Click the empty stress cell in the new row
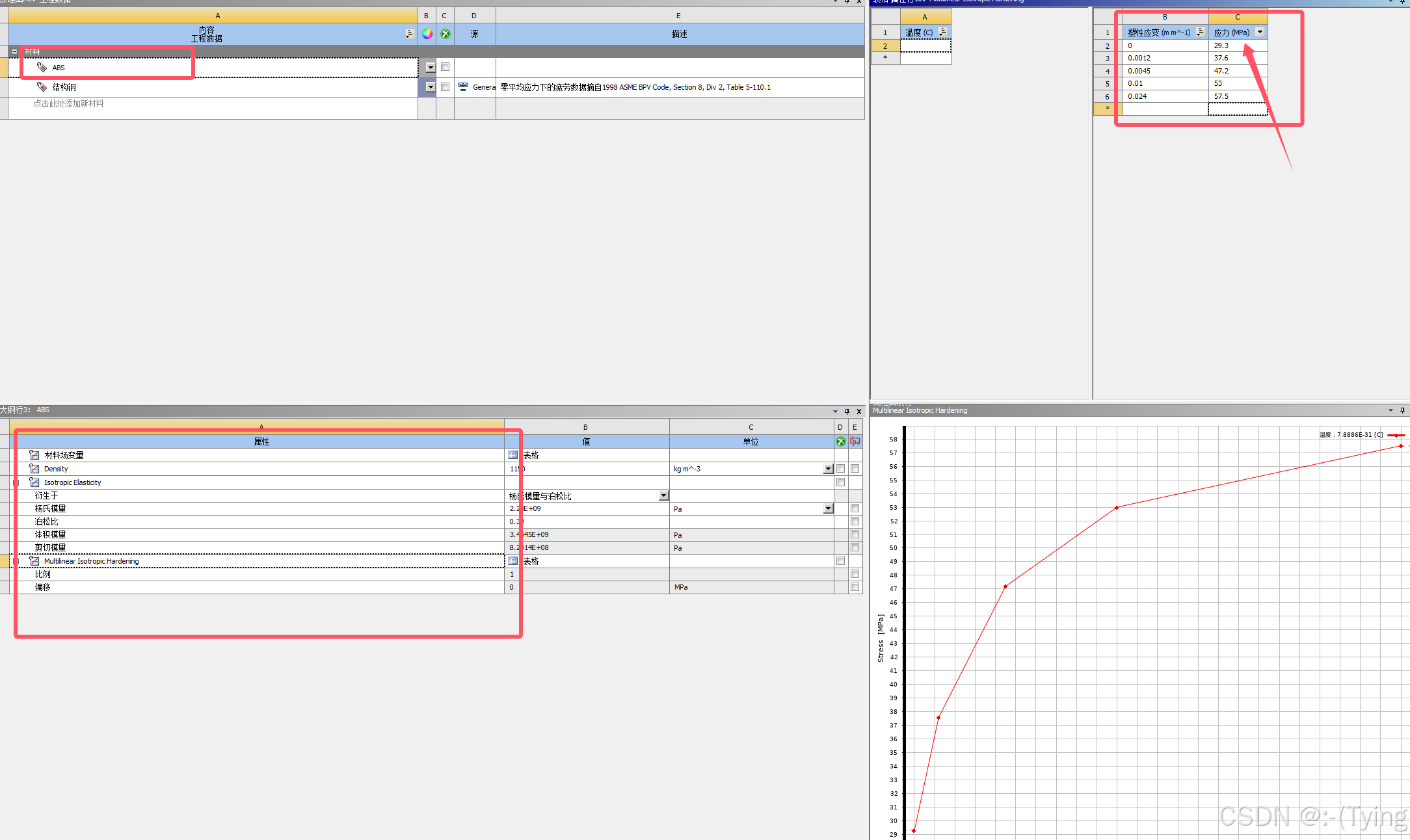Image resolution: width=1410 pixels, height=840 pixels. (1237, 109)
